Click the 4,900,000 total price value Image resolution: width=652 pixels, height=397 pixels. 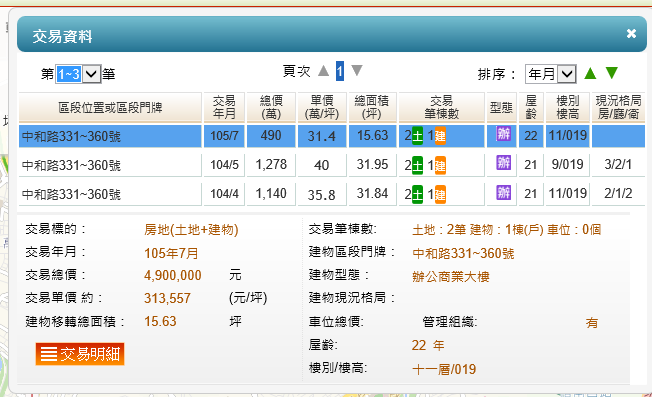(x=173, y=275)
